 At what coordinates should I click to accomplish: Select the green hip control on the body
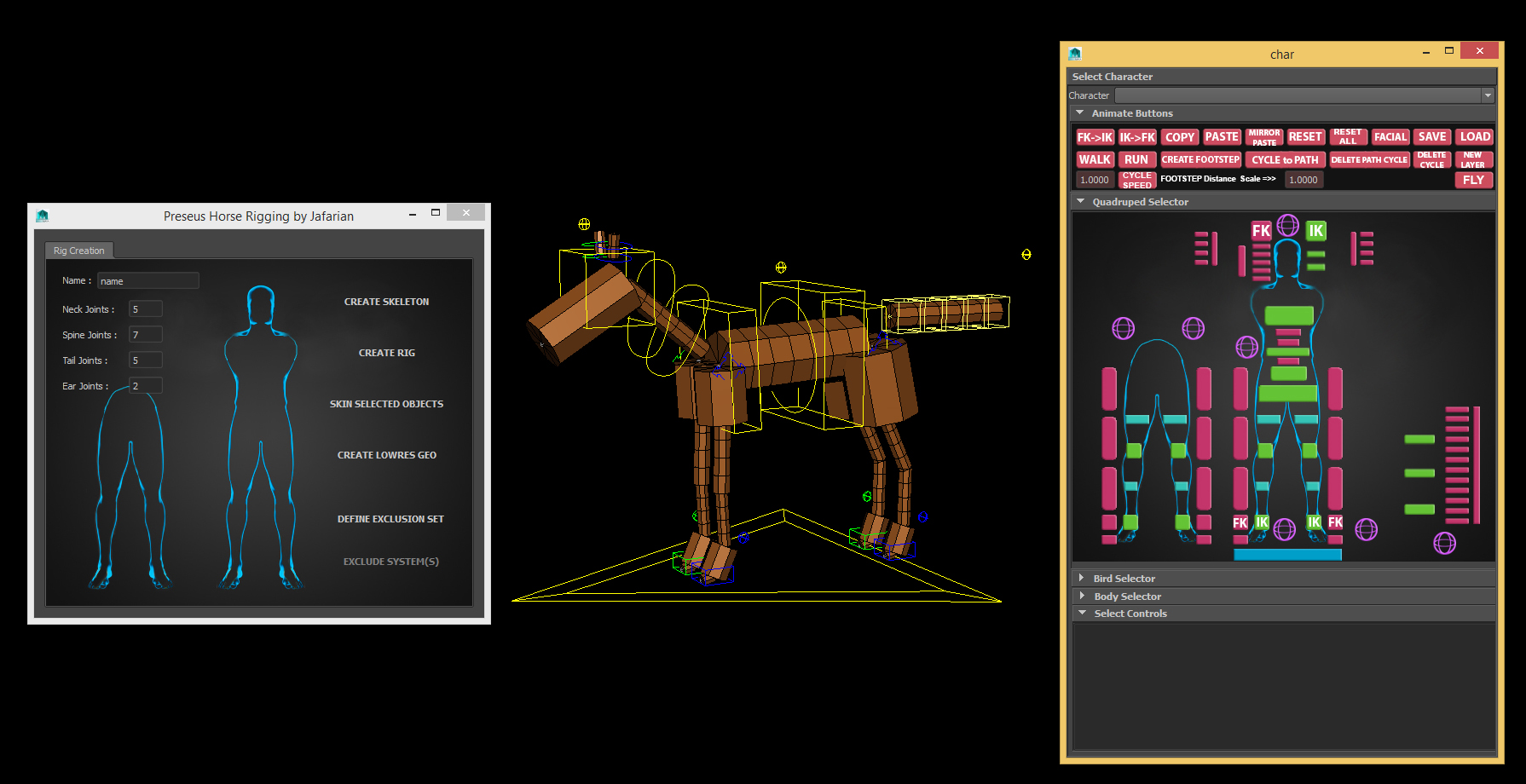tap(1288, 393)
